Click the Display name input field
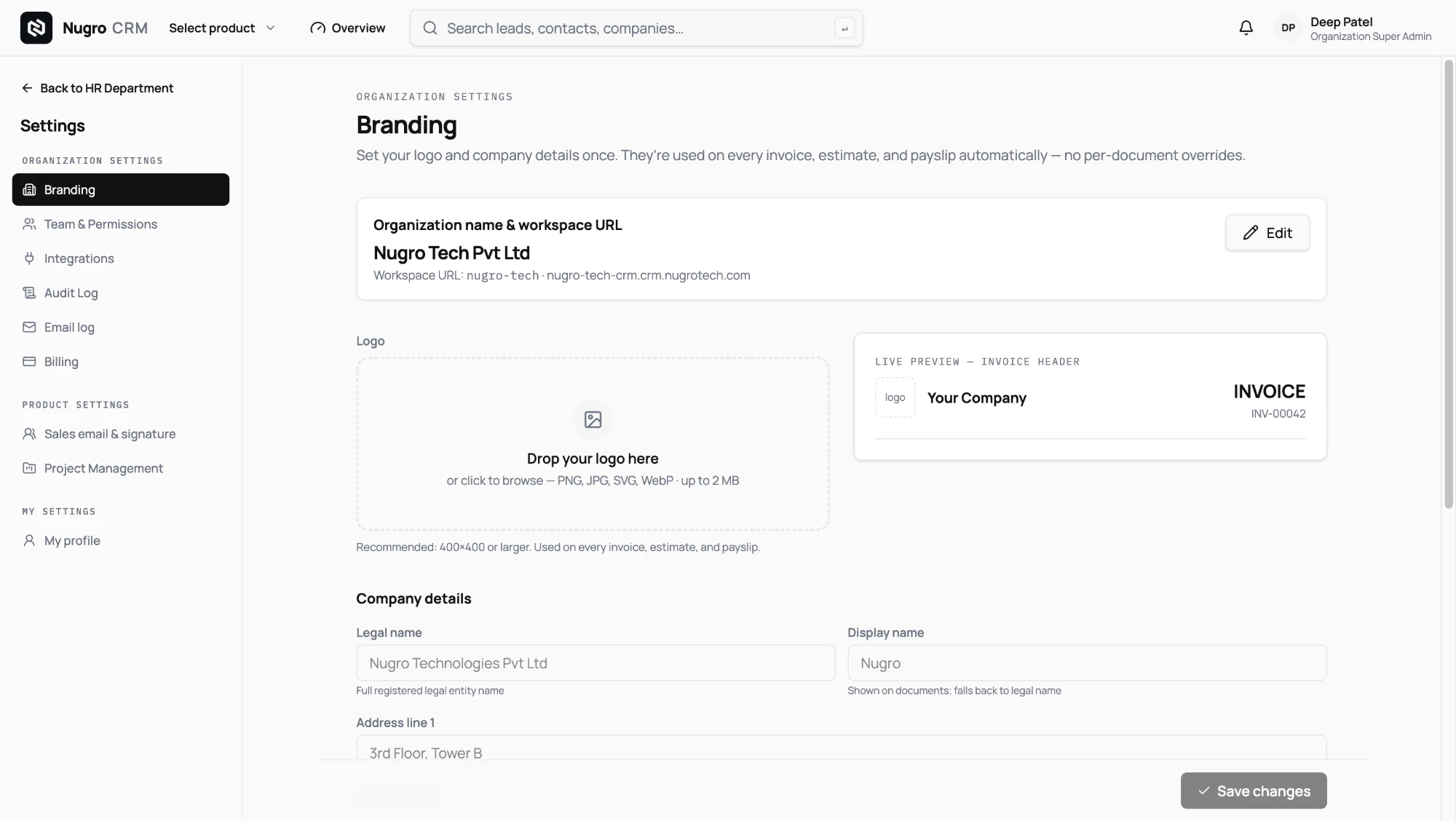 coord(1087,663)
